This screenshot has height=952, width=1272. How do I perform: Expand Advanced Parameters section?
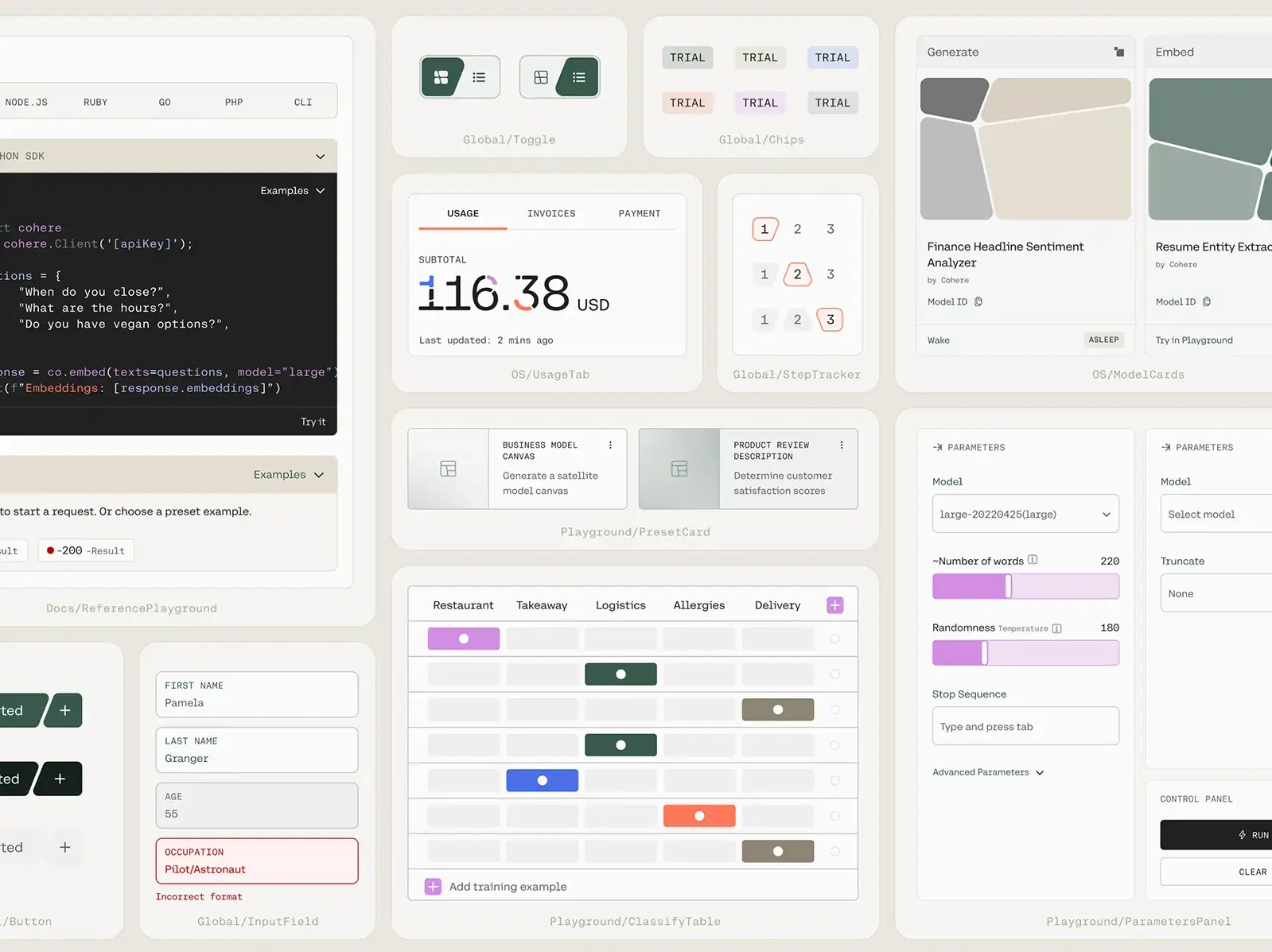click(988, 772)
